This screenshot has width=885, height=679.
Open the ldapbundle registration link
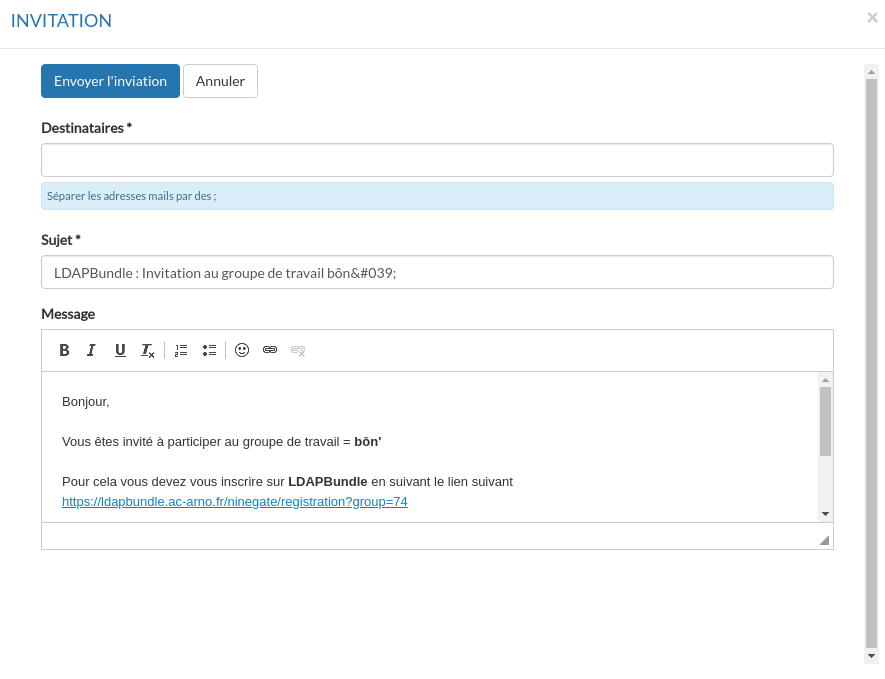coord(235,502)
